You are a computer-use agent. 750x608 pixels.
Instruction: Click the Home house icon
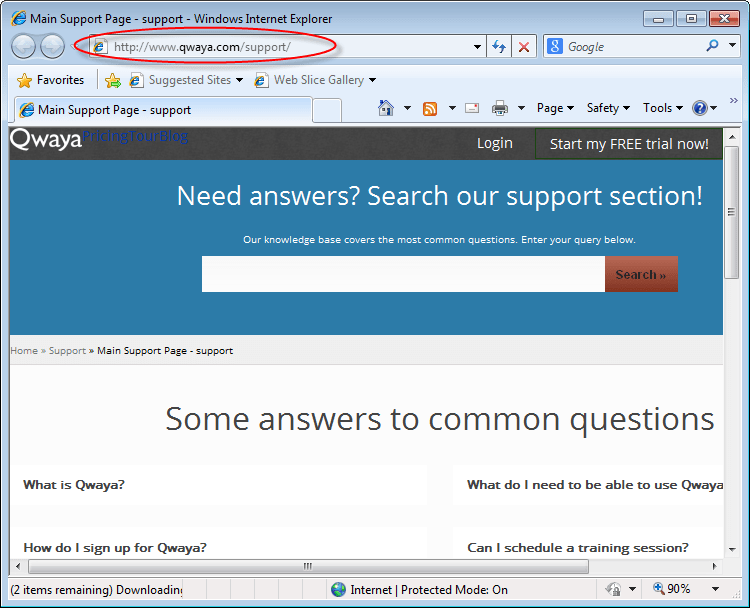click(386, 108)
